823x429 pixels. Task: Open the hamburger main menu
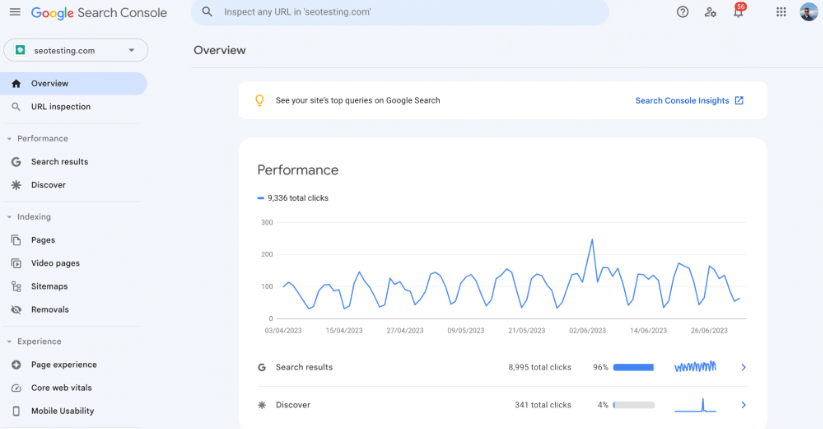(15, 12)
